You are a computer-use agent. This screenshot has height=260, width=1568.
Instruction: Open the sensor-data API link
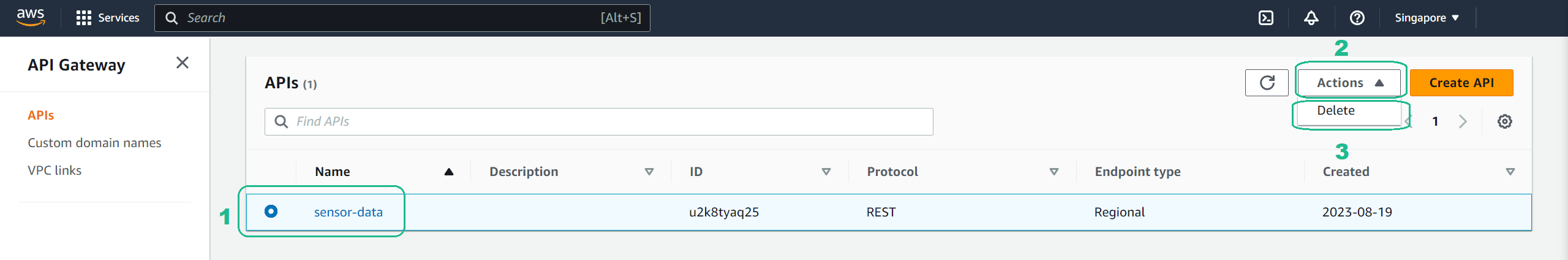[x=349, y=212]
